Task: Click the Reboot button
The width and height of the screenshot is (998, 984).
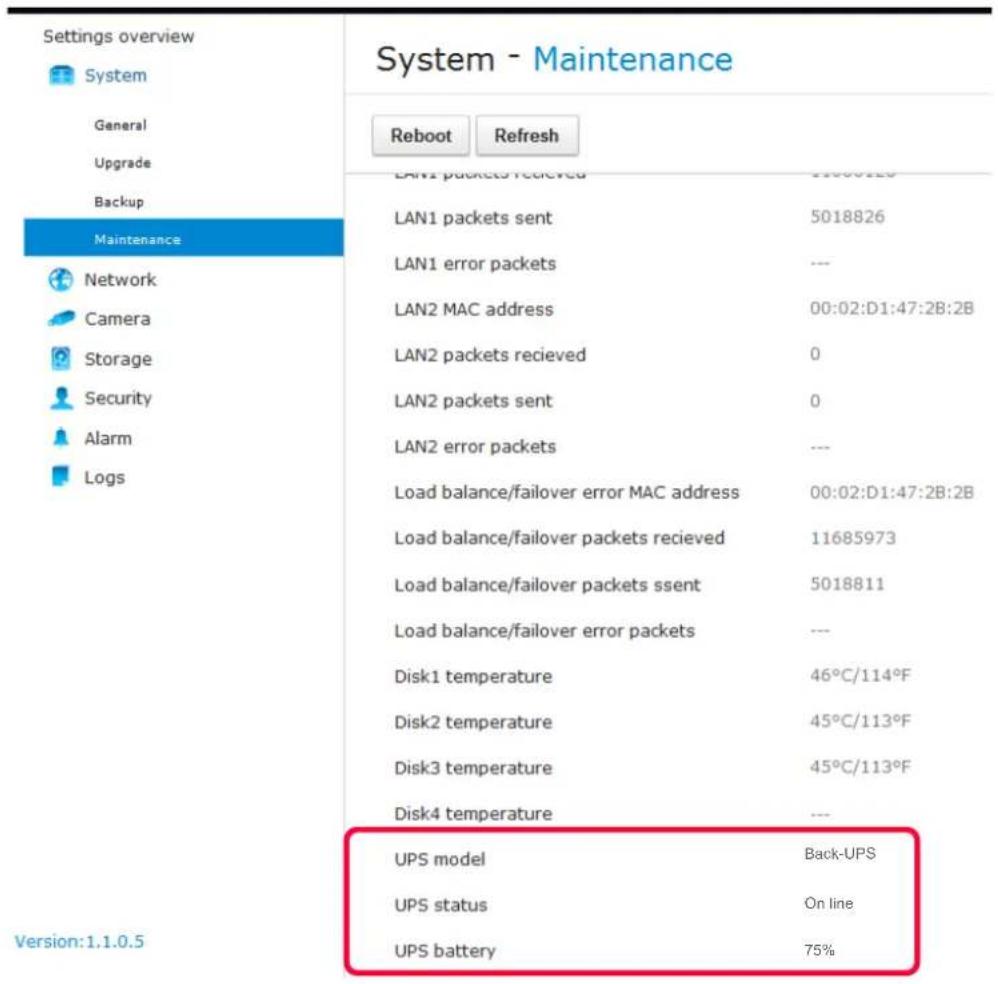Action: coord(421,136)
